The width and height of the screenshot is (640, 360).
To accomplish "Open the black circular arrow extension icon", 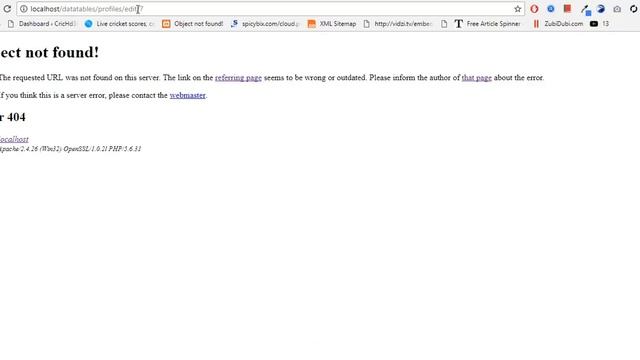I will pos(634,9).
